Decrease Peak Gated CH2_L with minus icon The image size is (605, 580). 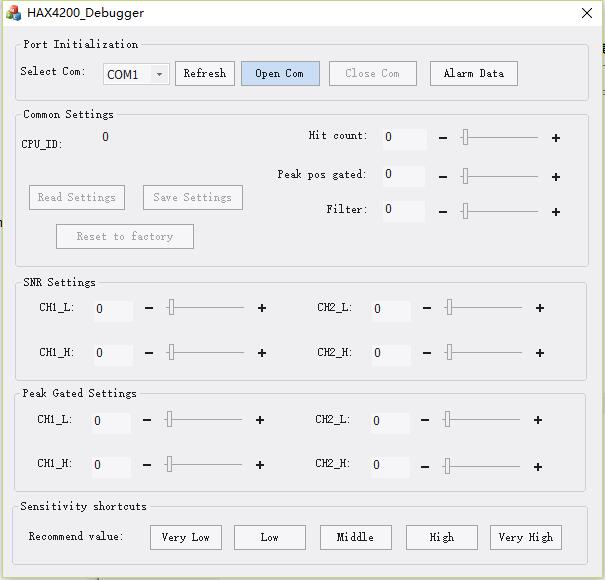(425, 421)
